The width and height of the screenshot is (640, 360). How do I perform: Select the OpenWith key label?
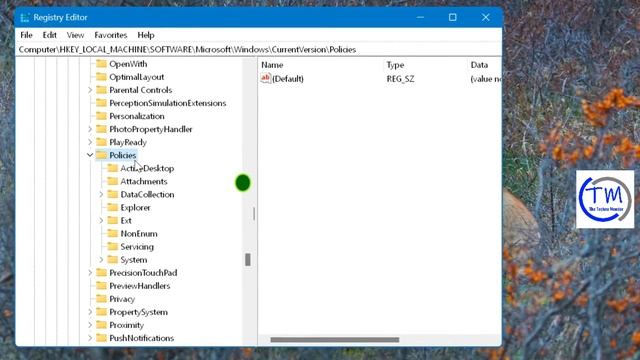(128, 64)
